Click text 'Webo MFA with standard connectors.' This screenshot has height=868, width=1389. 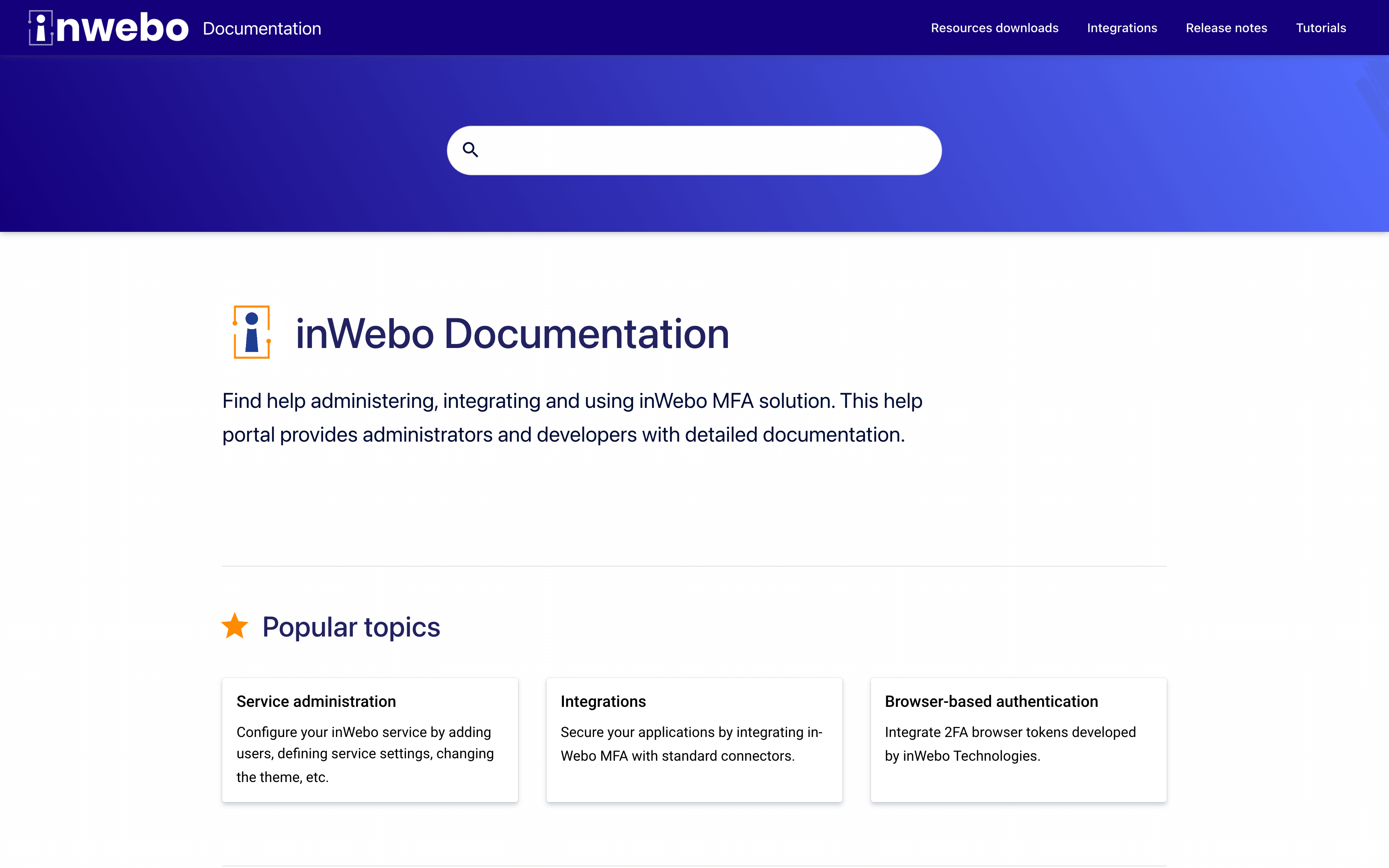[677, 756]
